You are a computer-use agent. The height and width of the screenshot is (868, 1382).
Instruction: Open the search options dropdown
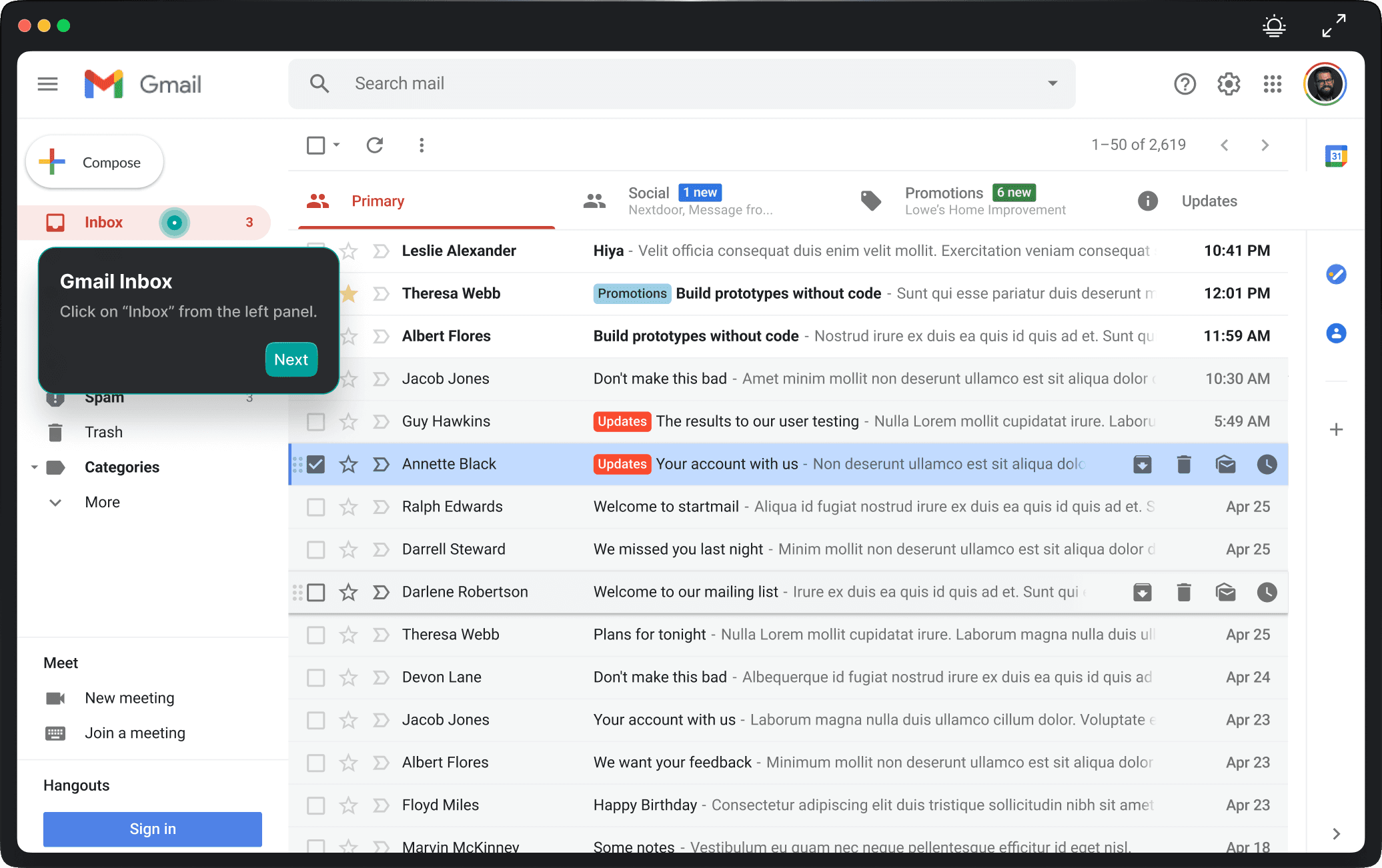[1053, 83]
